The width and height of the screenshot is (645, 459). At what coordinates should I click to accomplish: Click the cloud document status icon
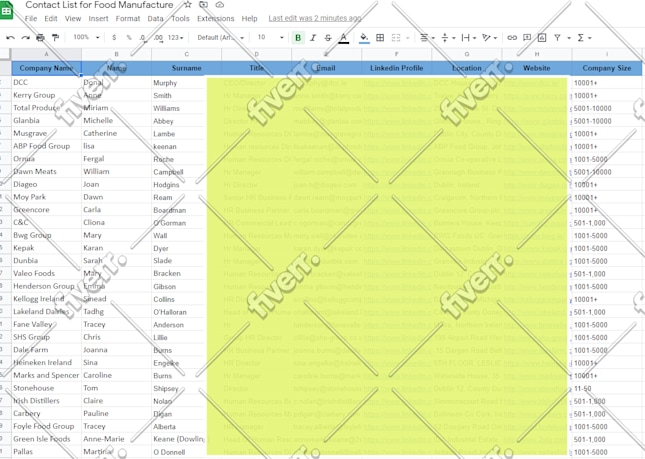pos(220,5)
